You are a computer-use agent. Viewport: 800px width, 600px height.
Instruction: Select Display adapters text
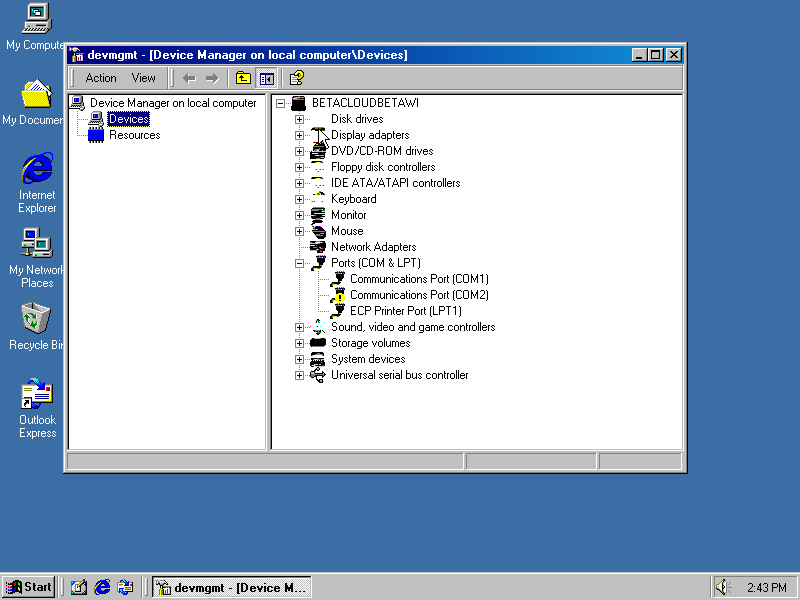coord(370,135)
